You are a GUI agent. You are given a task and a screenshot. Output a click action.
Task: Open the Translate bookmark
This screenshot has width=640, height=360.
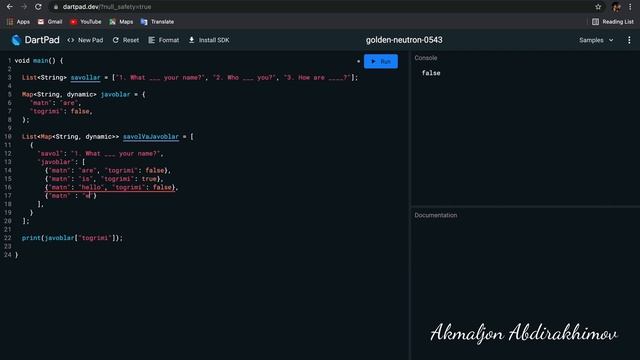tap(157, 22)
